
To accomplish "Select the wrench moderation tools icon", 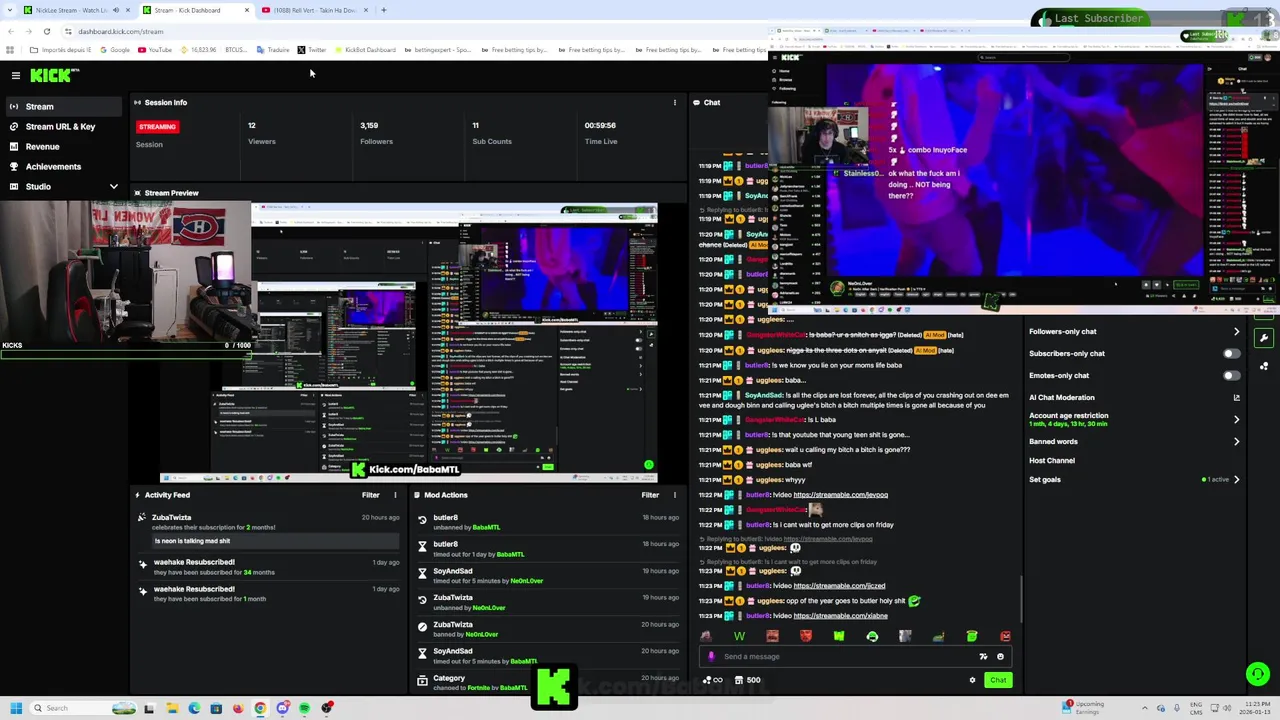I will pyautogui.click(x=1264, y=338).
